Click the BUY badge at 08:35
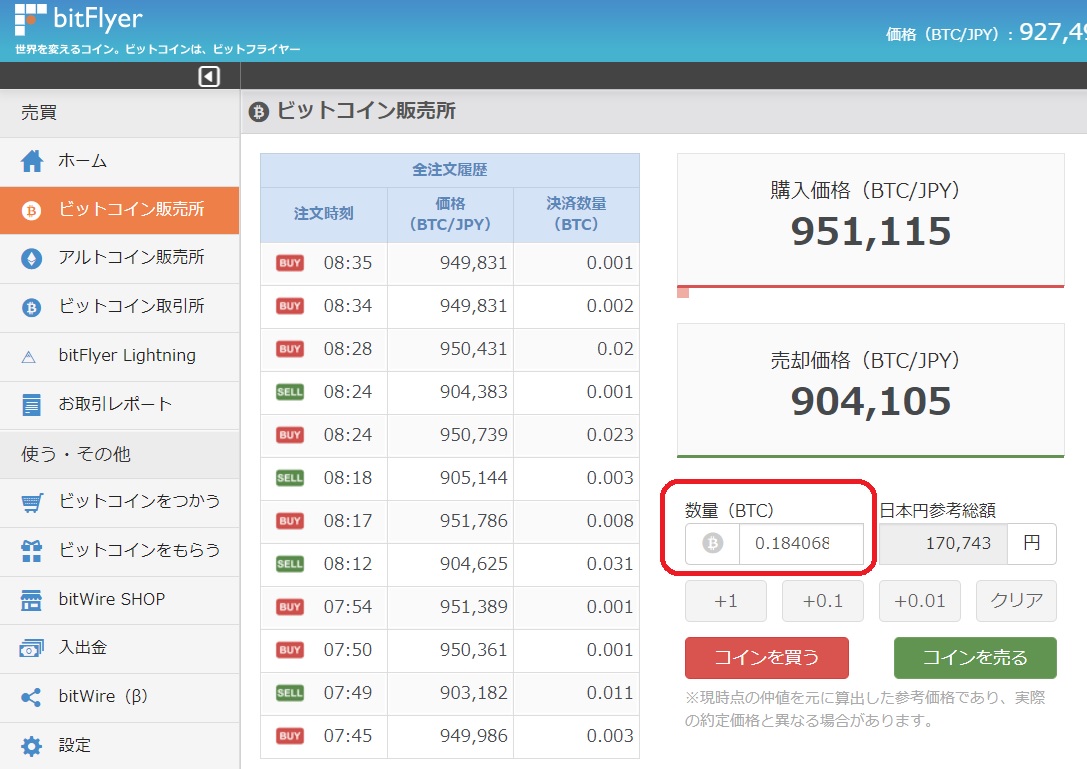The width and height of the screenshot is (1087, 769). (290, 263)
